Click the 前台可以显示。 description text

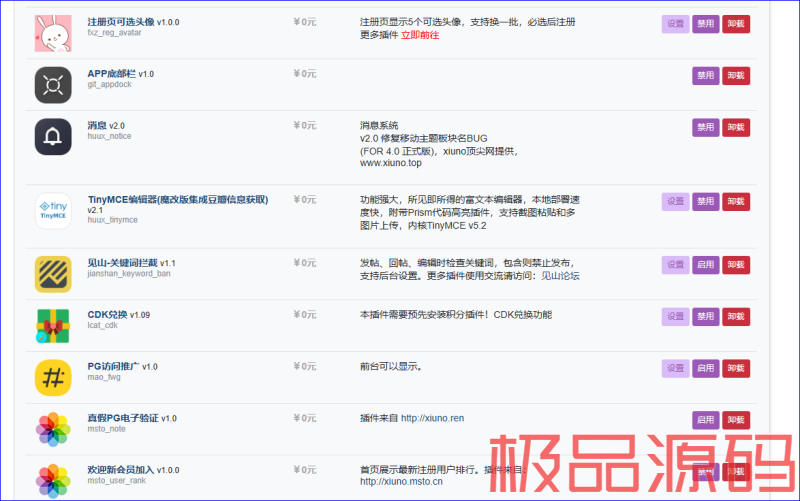tap(391, 367)
